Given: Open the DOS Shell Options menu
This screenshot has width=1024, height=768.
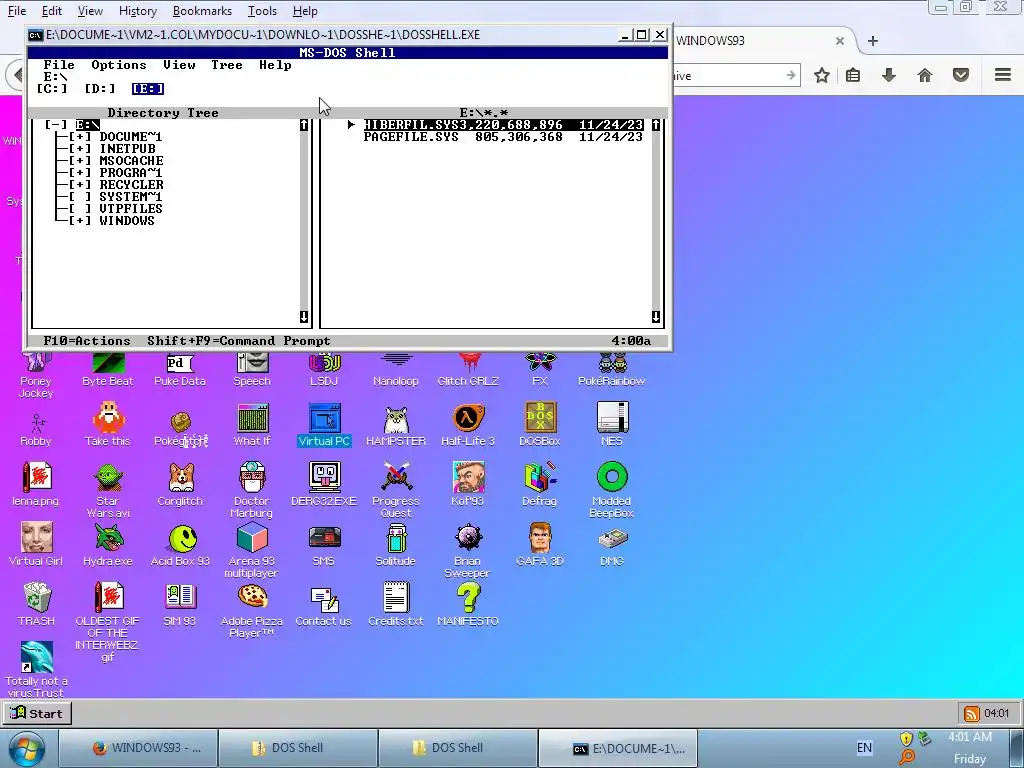Looking at the screenshot, I should pyautogui.click(x=119, y=65).
